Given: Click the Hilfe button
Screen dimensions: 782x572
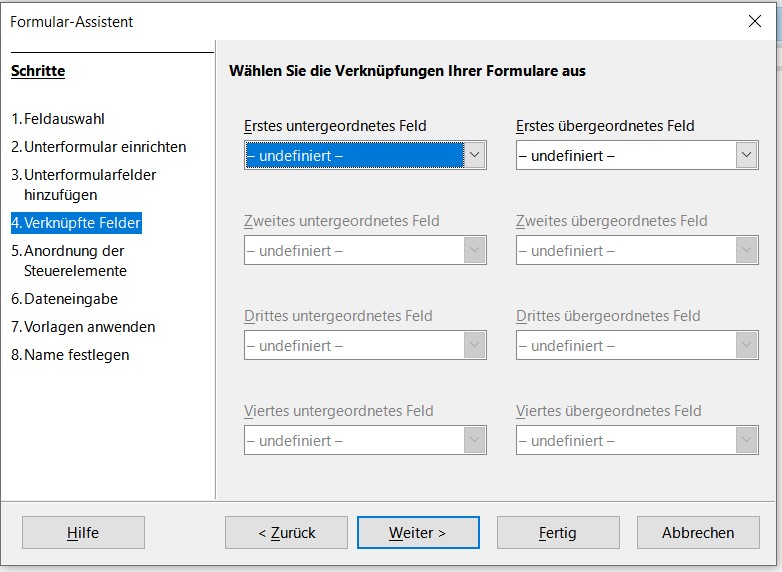Looking at the screenshot, I should (83, 533).
